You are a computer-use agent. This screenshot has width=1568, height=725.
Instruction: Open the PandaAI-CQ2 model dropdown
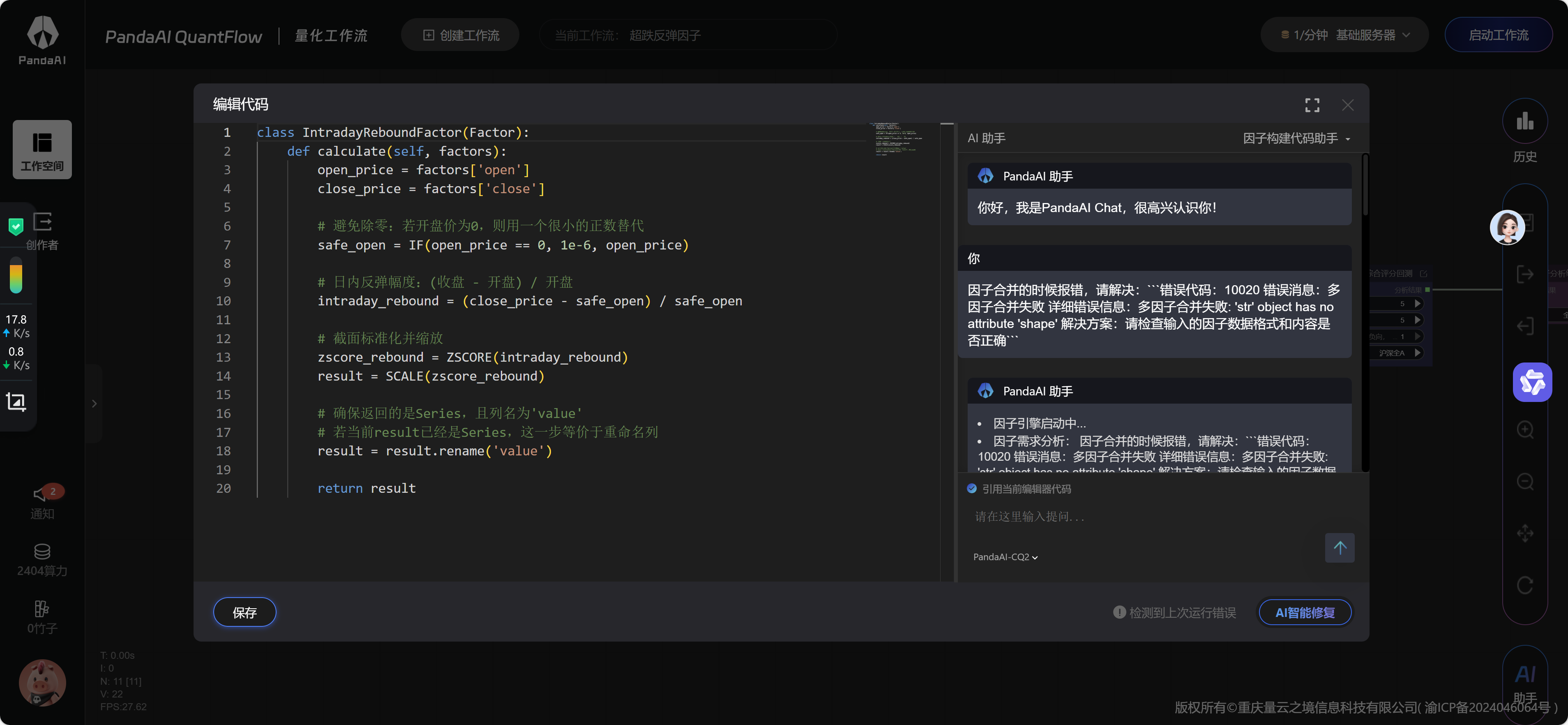(1005, 557)
